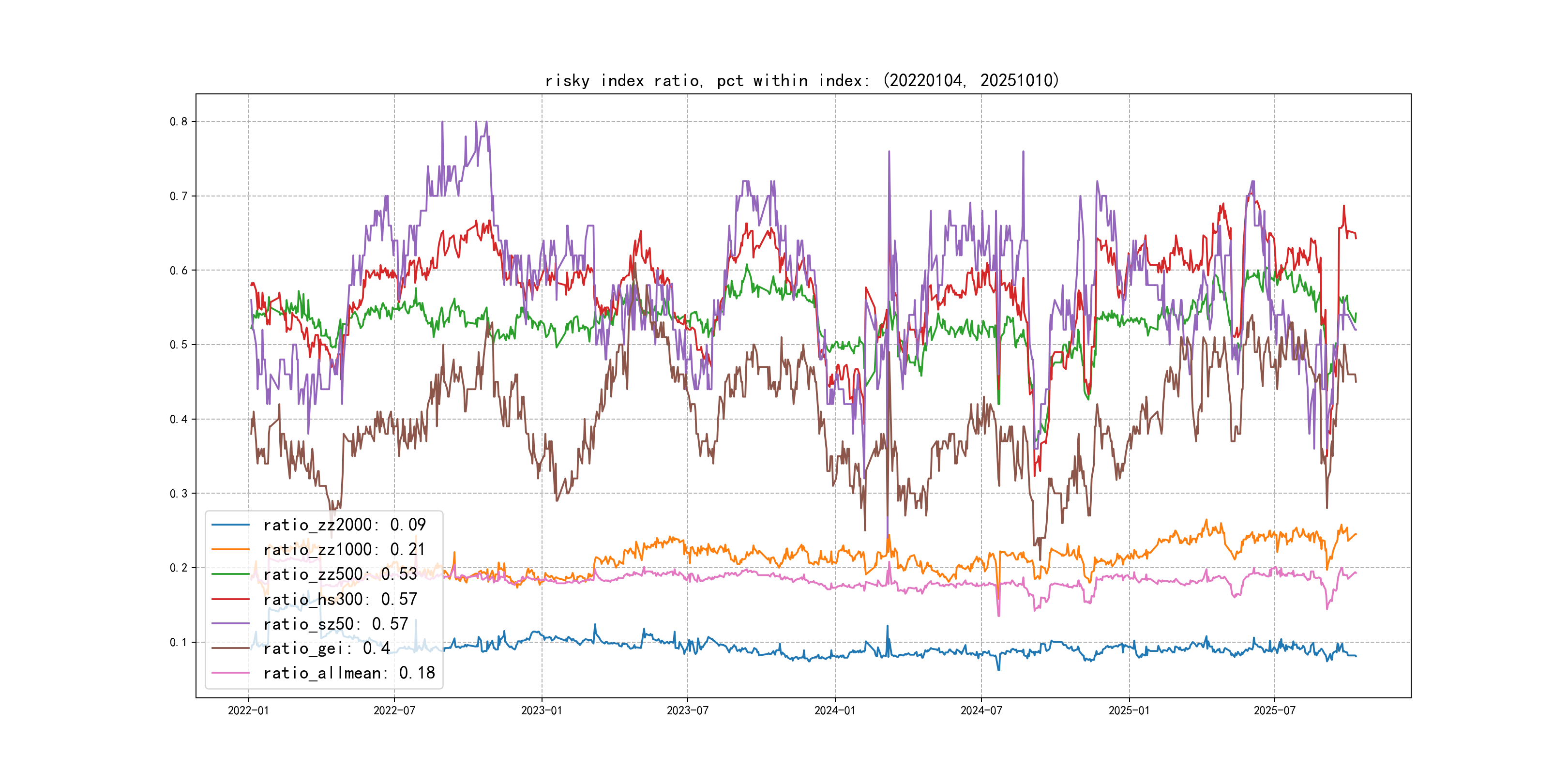Click the 2024-01 x-axis tick label
The height and width of the screenshot is (784, 1568).
[834, 710]
